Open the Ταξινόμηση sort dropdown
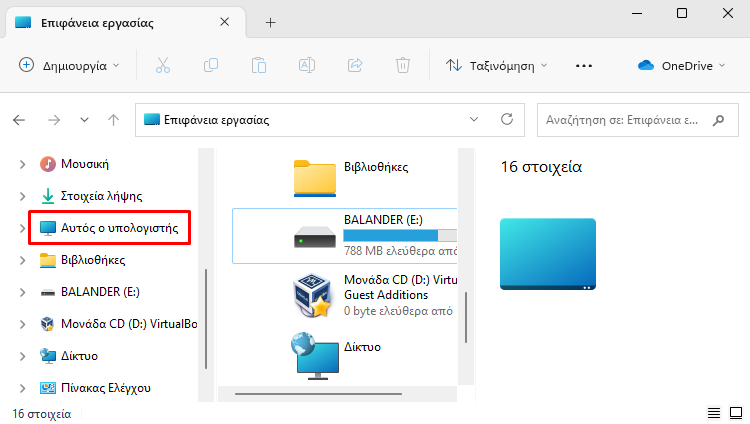This screenshot has height=424, width=750. point(497,66)
